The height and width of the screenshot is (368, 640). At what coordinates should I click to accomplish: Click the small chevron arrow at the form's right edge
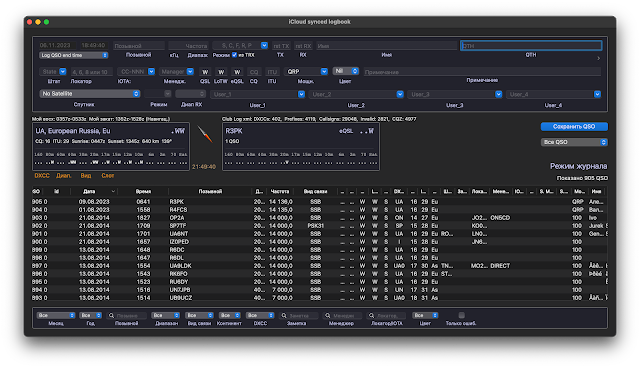click(598, 58)
